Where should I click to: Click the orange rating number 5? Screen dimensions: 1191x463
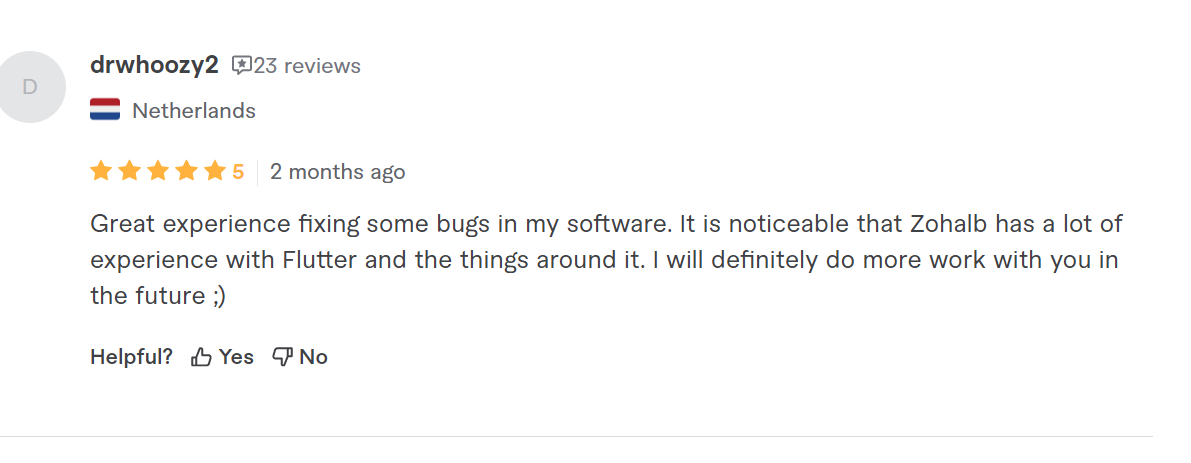click(x=238, y=172)
